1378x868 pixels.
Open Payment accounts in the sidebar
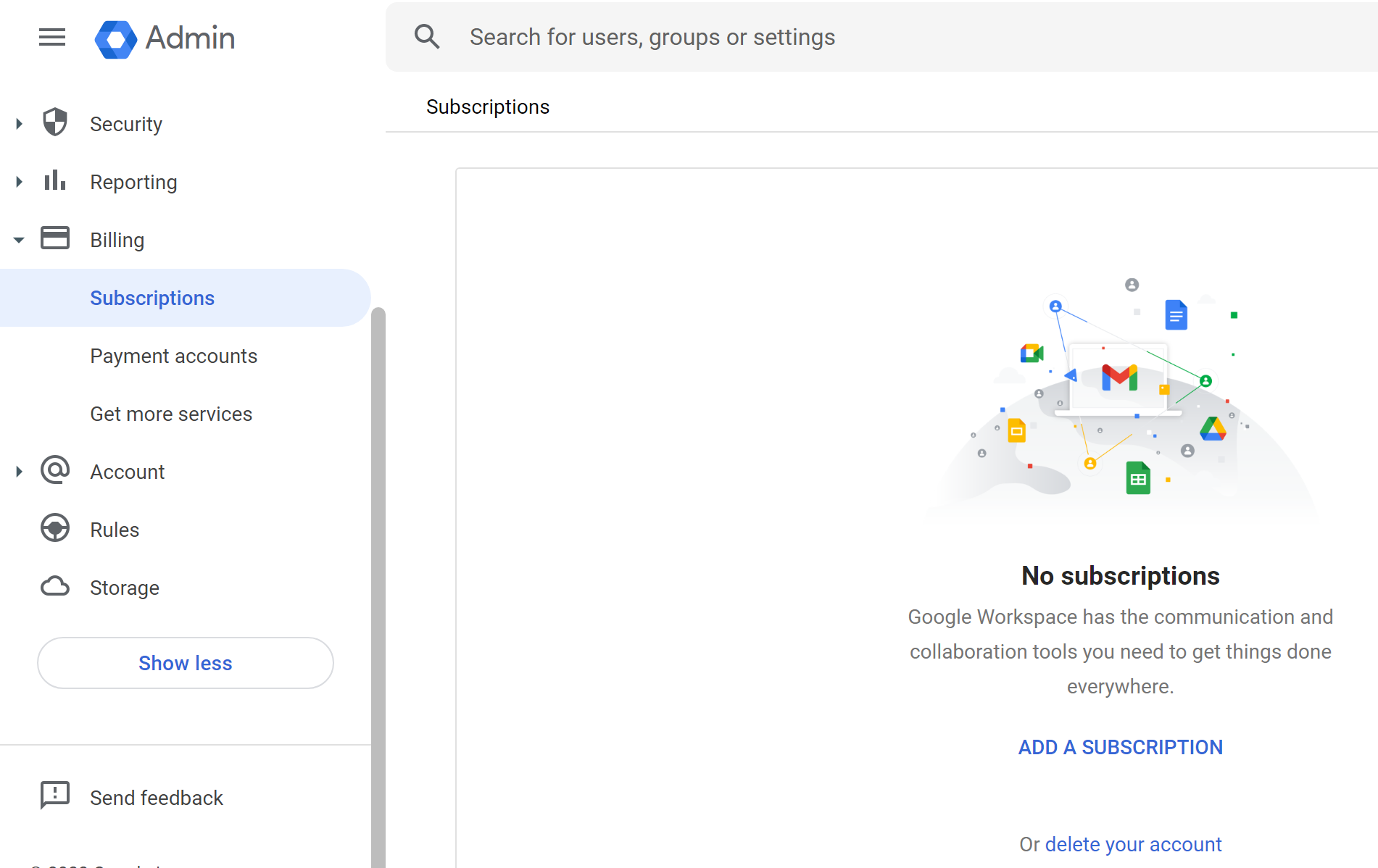[173, 356]
